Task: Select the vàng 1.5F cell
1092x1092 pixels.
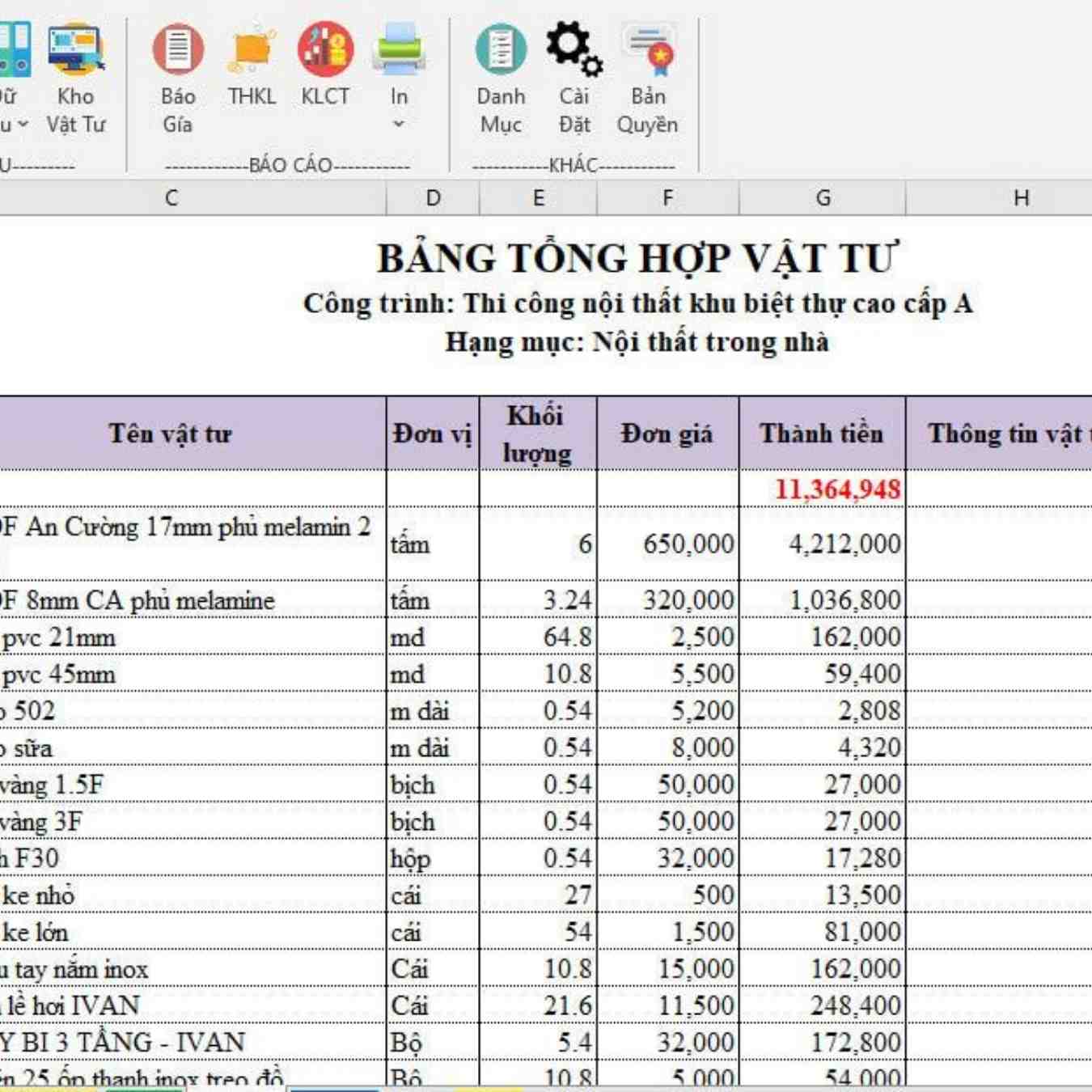Action: pos(193,785)
